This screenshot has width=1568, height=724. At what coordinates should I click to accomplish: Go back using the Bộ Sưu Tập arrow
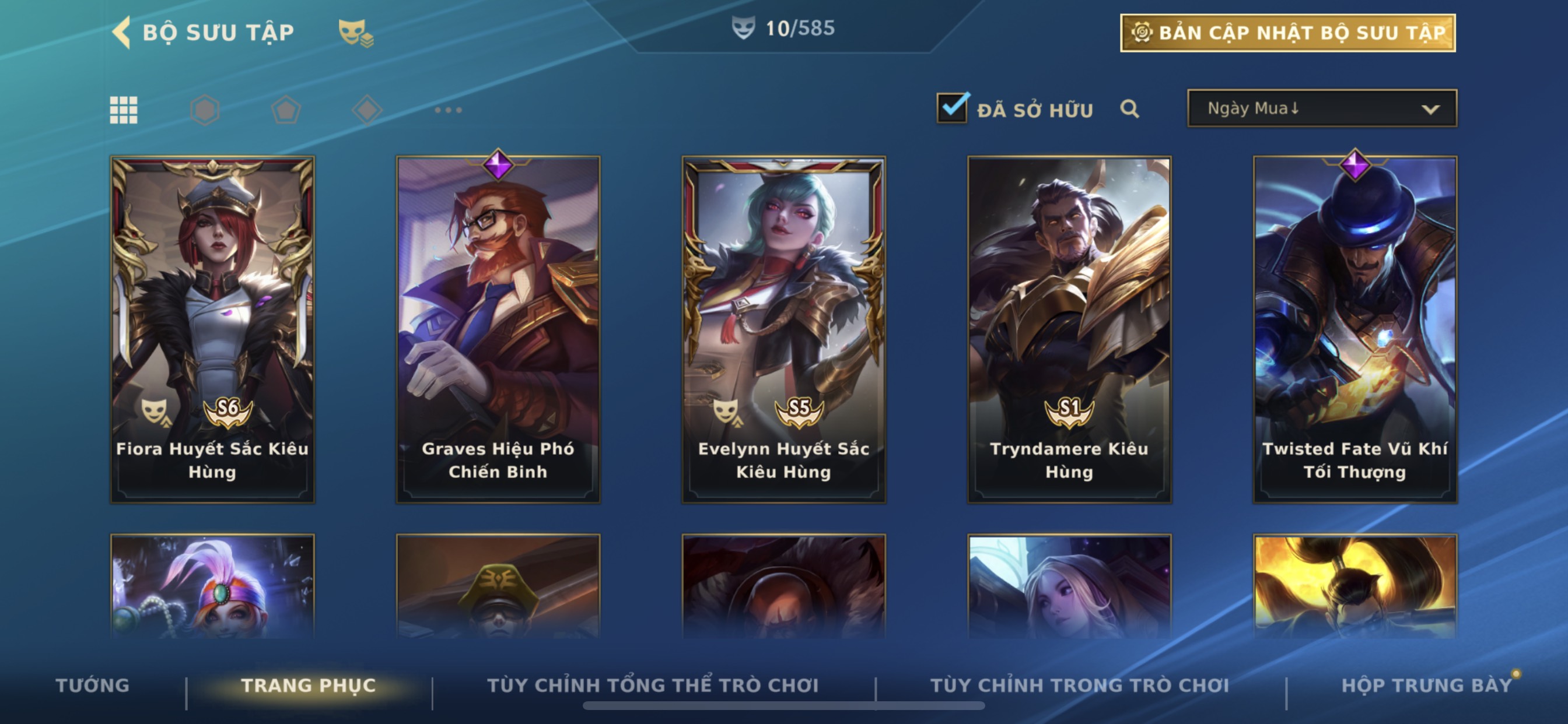[x=122, y=31]
